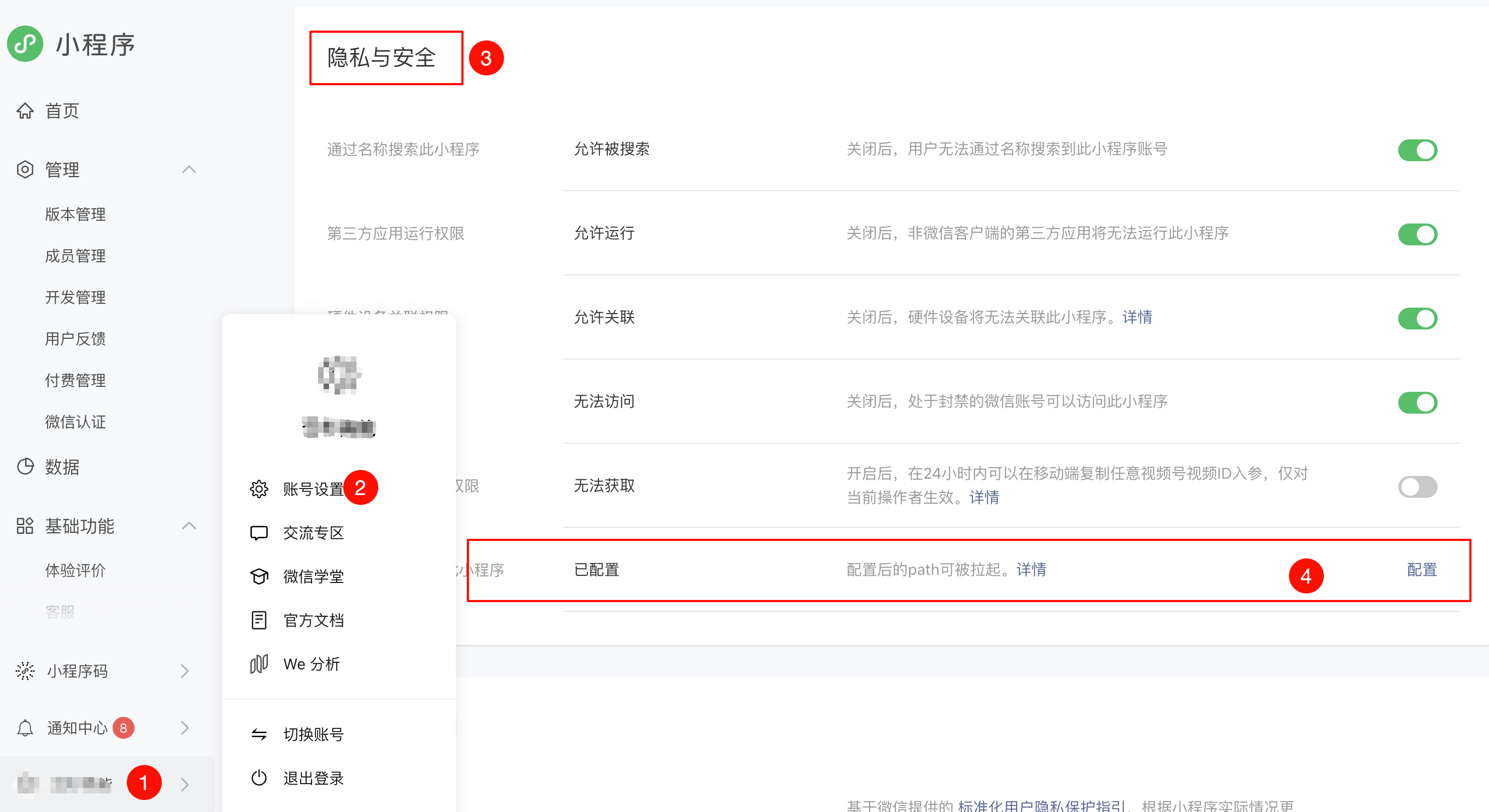Toggle the 无法访问 switch off

[x=1417, y=402]
